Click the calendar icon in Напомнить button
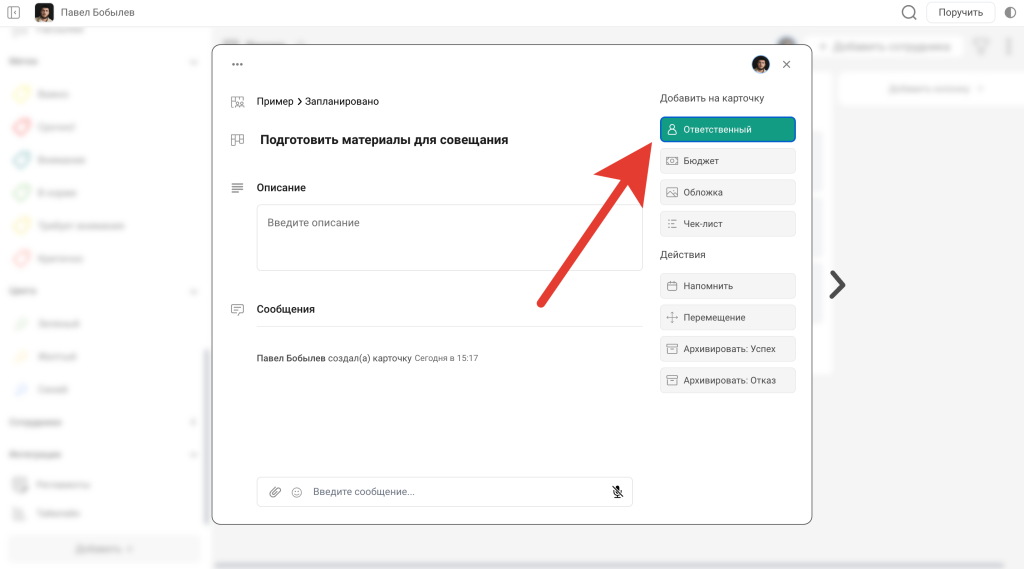 coord(672,286)
